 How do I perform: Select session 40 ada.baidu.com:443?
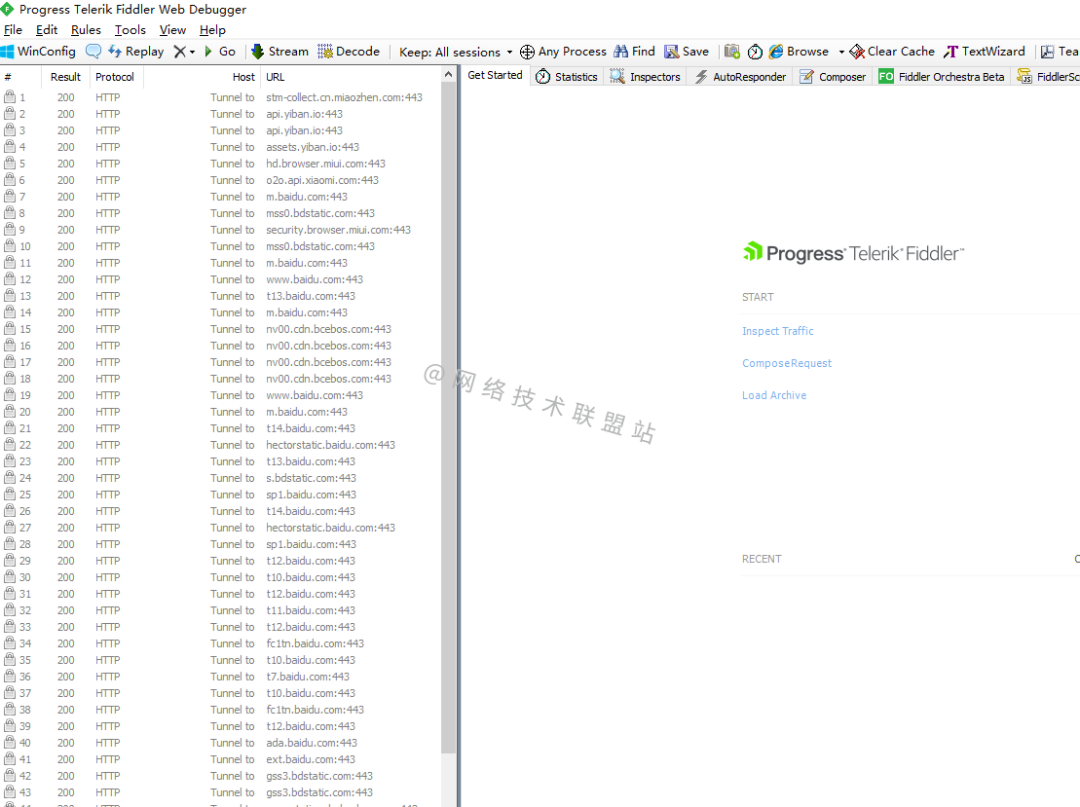(x=220, y=742)
